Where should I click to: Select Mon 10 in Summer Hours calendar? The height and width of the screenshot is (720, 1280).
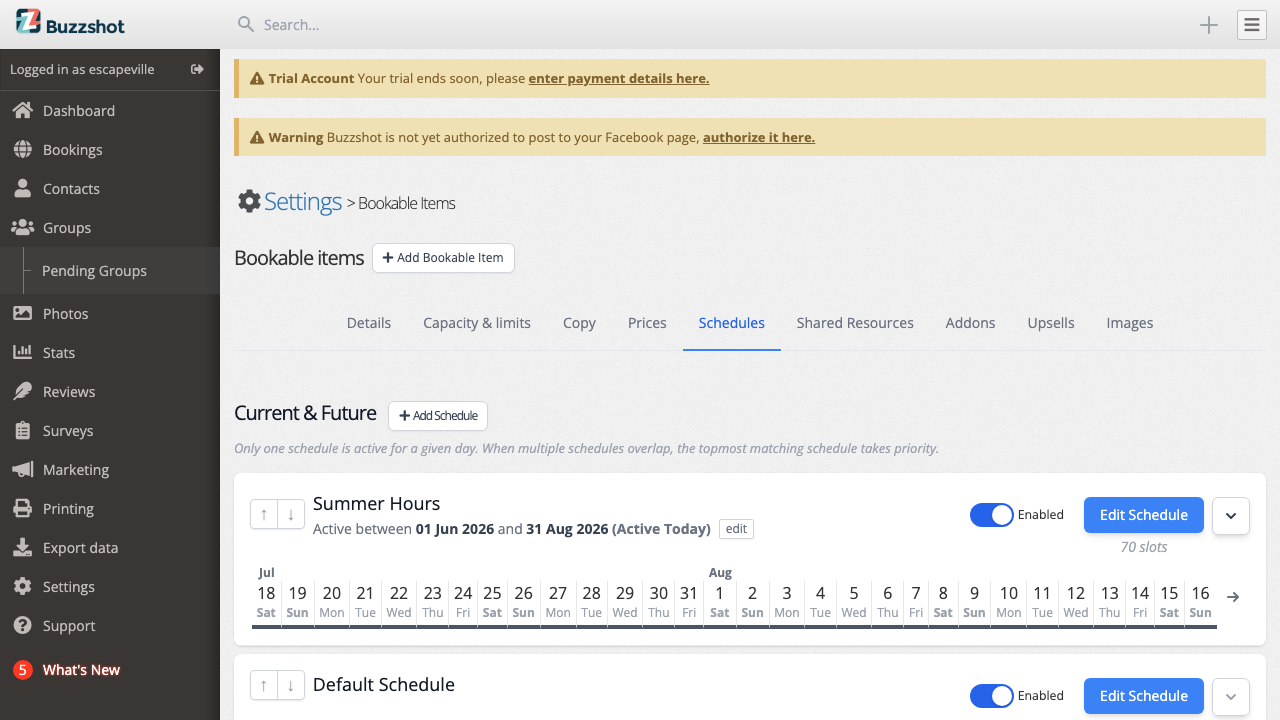(1009, 601)
